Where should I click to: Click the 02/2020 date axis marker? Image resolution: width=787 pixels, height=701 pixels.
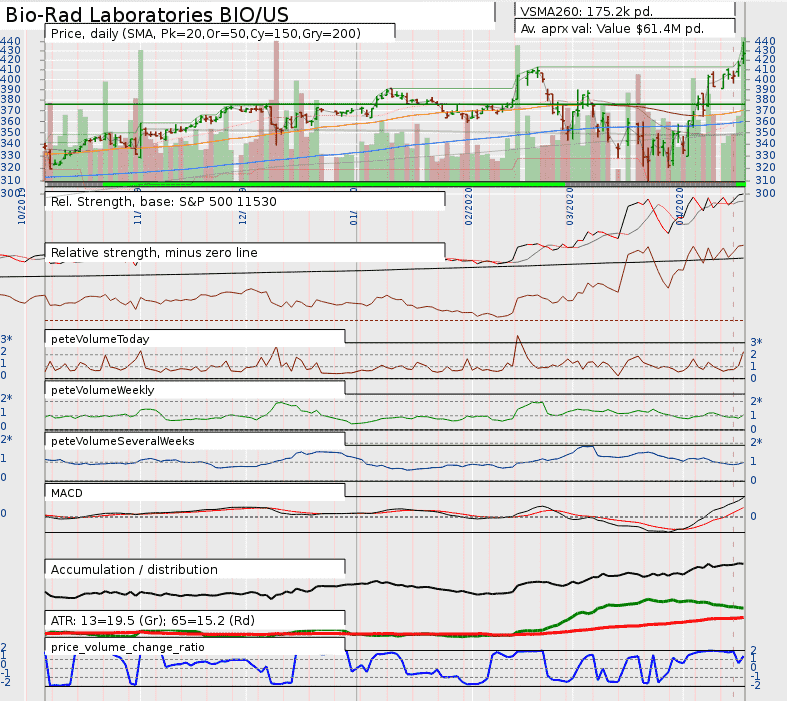[468, 206]
